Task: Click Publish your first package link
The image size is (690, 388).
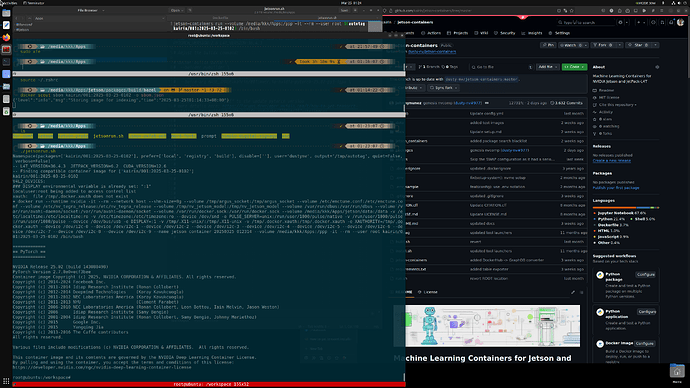Action: click(616, 188)
